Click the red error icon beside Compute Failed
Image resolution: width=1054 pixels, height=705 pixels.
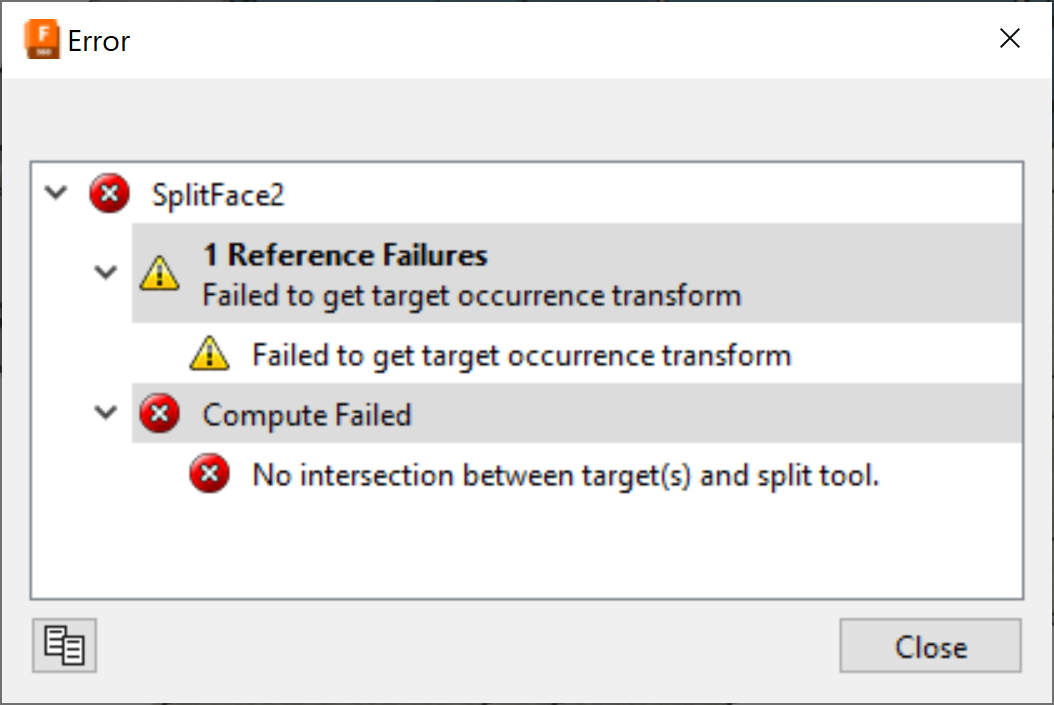pyautogui.click(x=159, y=413)
